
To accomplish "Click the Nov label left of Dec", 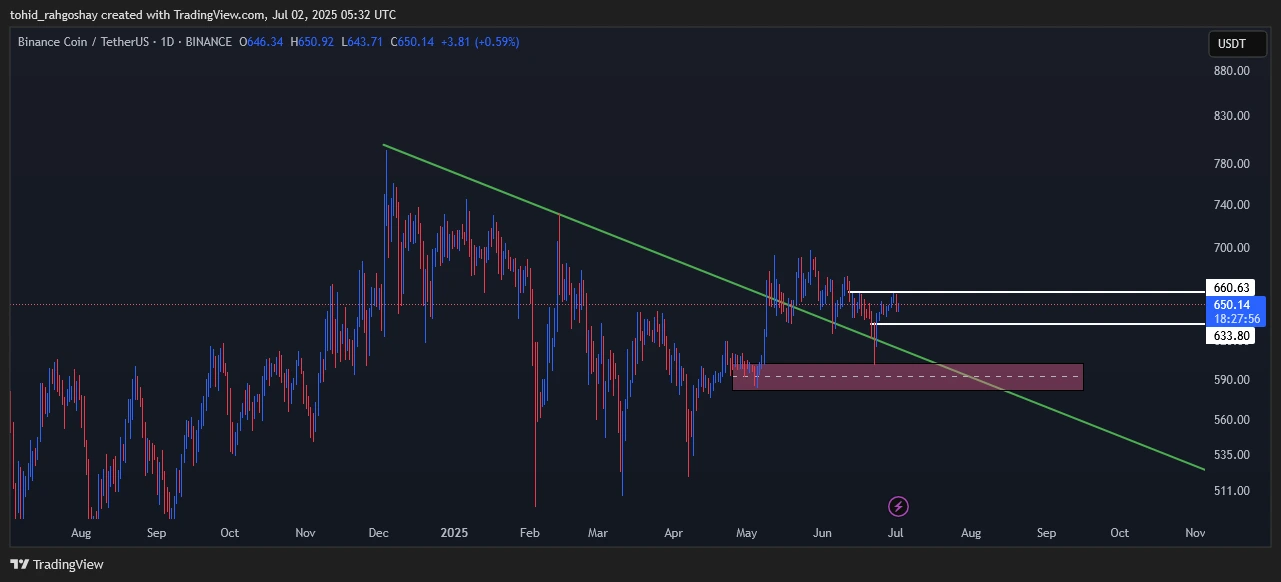I will pyautogui.click(x=306, y=533).
